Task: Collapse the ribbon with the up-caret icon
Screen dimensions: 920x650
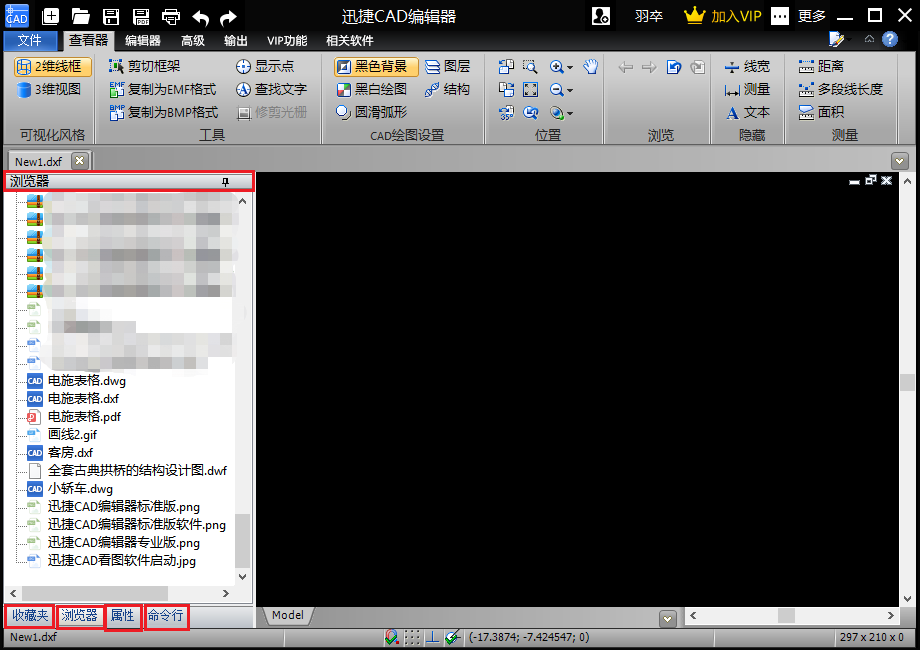Action: click(869, 39)
